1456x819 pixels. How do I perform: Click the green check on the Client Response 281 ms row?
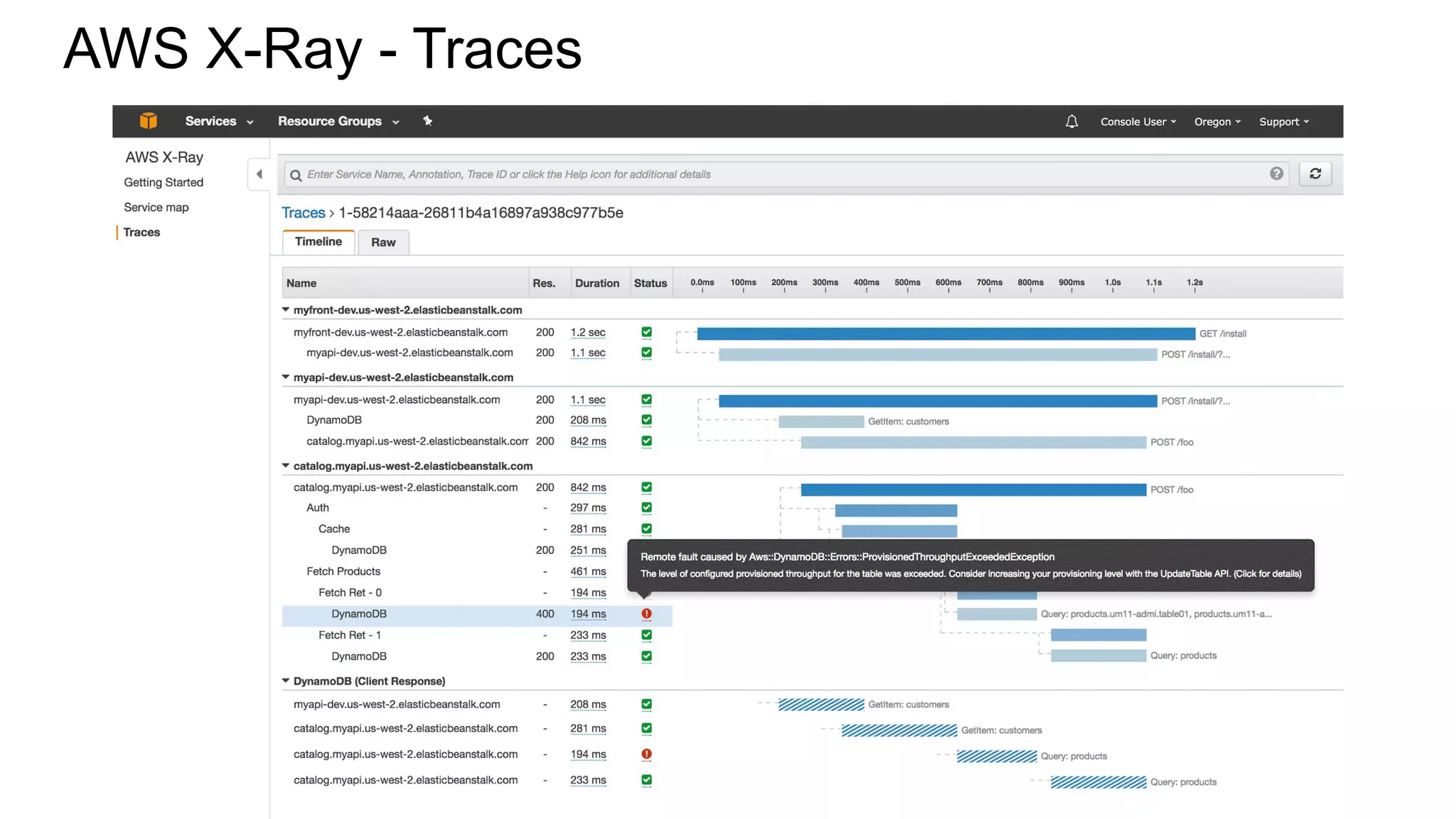pyautogui.click(x=646, y=729)
